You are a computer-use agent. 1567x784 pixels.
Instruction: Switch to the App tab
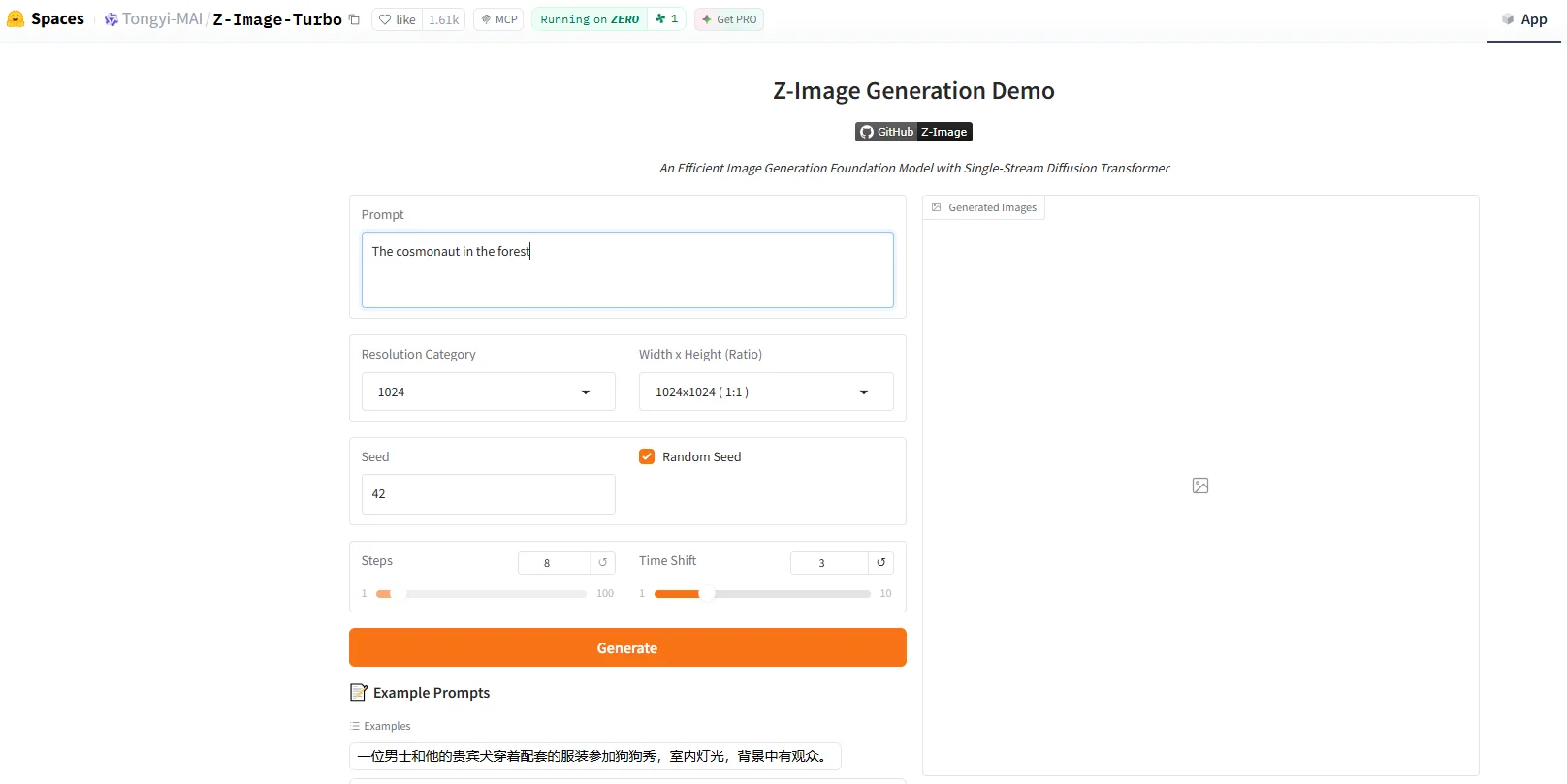1524,19
